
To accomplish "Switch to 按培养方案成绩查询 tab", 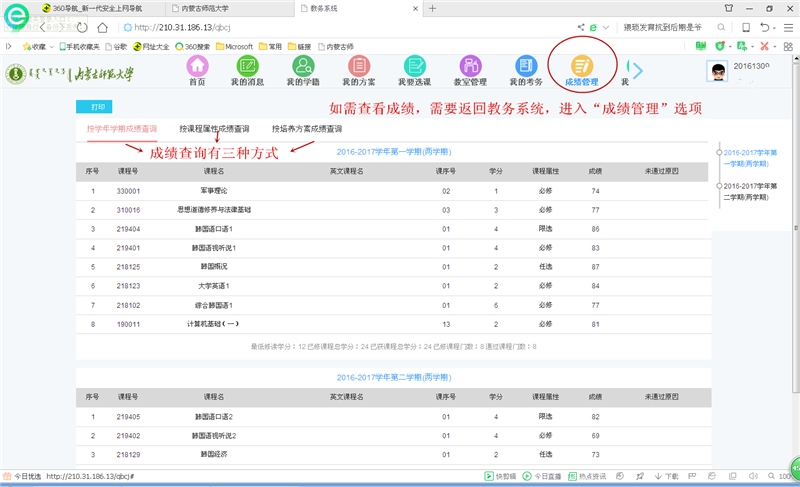I will 307,129.
